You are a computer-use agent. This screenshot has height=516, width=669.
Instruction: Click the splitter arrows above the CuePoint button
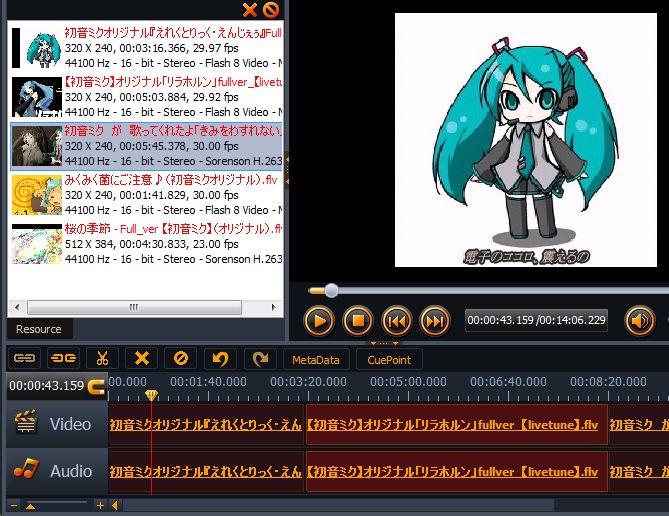[x=384, y=343]
